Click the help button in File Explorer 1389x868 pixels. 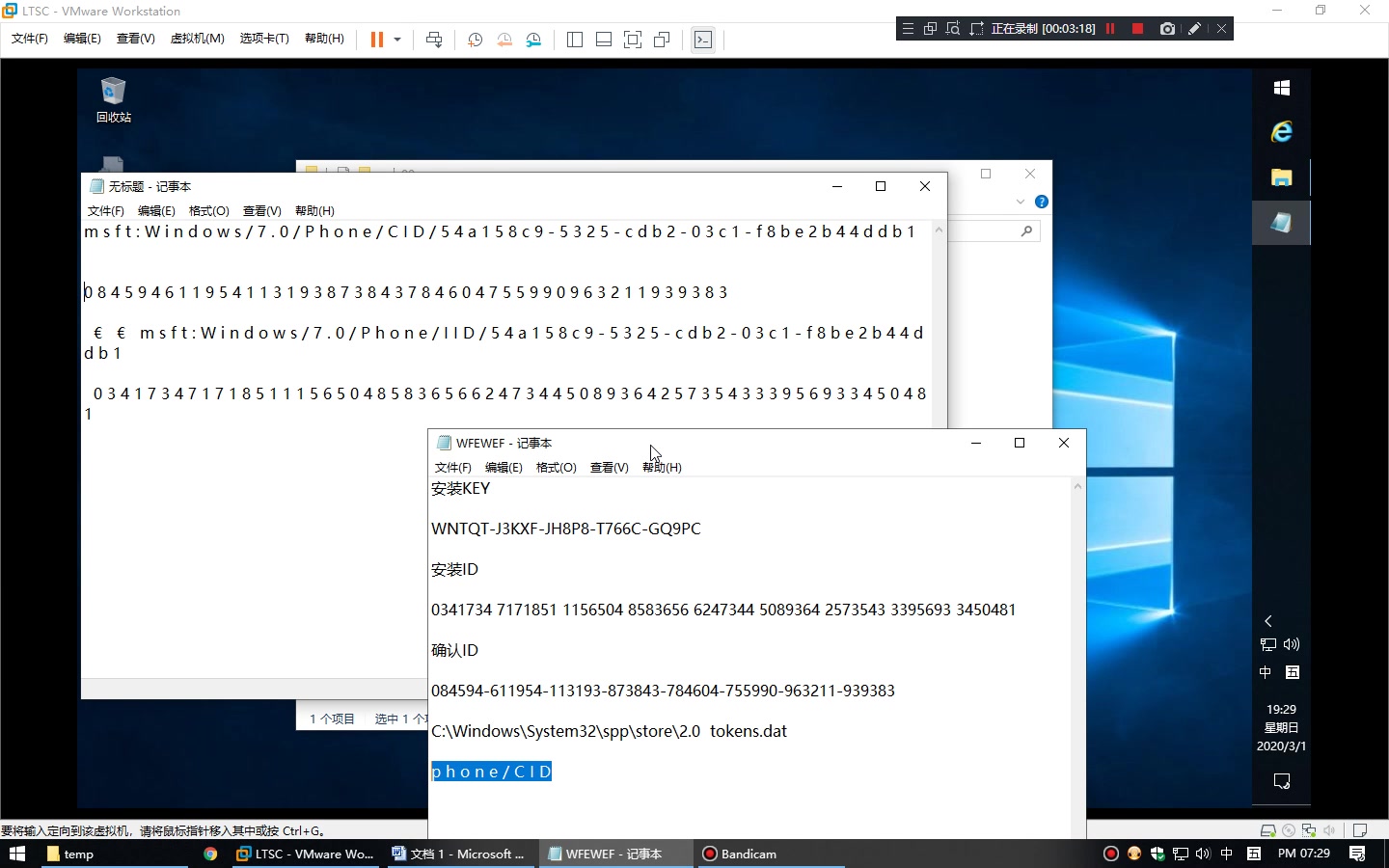click(1042, 203)
